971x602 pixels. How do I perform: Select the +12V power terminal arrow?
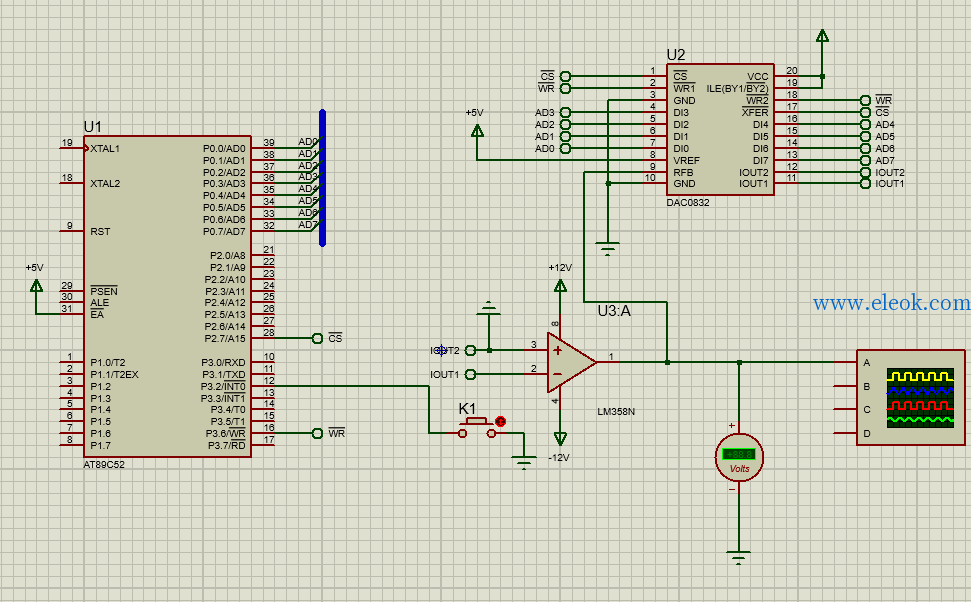tap(560, 286)
